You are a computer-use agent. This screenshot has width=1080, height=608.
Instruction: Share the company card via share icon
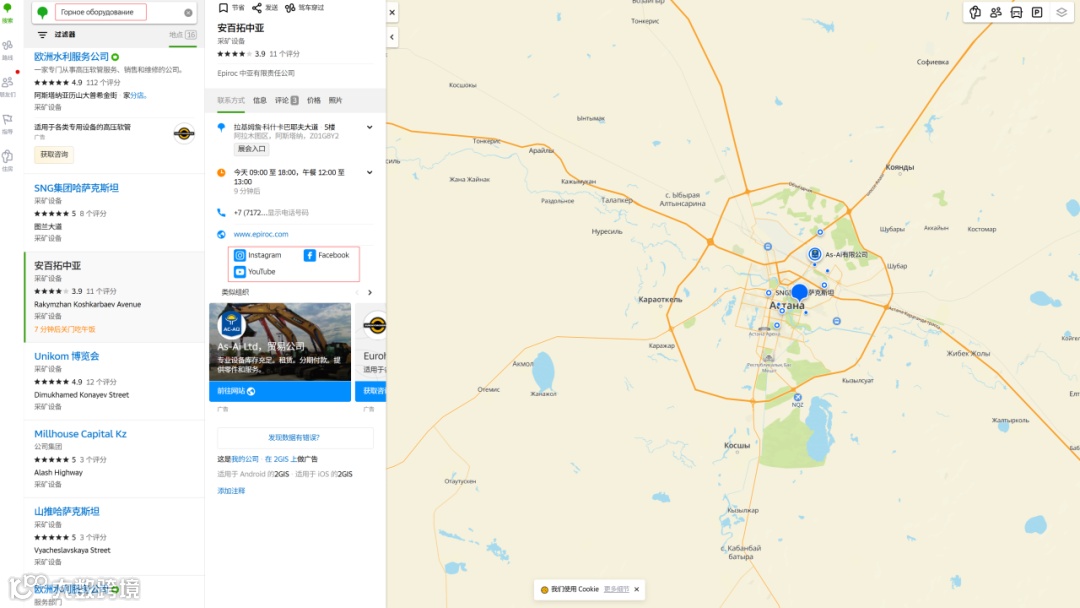(x=257, y=8)
